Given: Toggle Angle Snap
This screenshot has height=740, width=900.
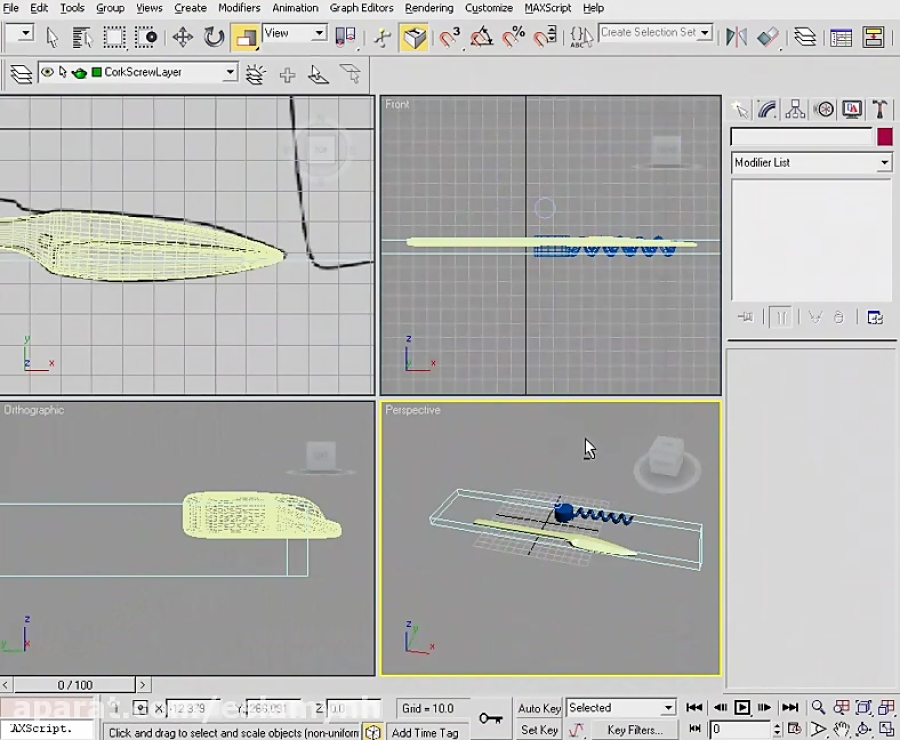Looking at the screenshot, I should point(482,38).
